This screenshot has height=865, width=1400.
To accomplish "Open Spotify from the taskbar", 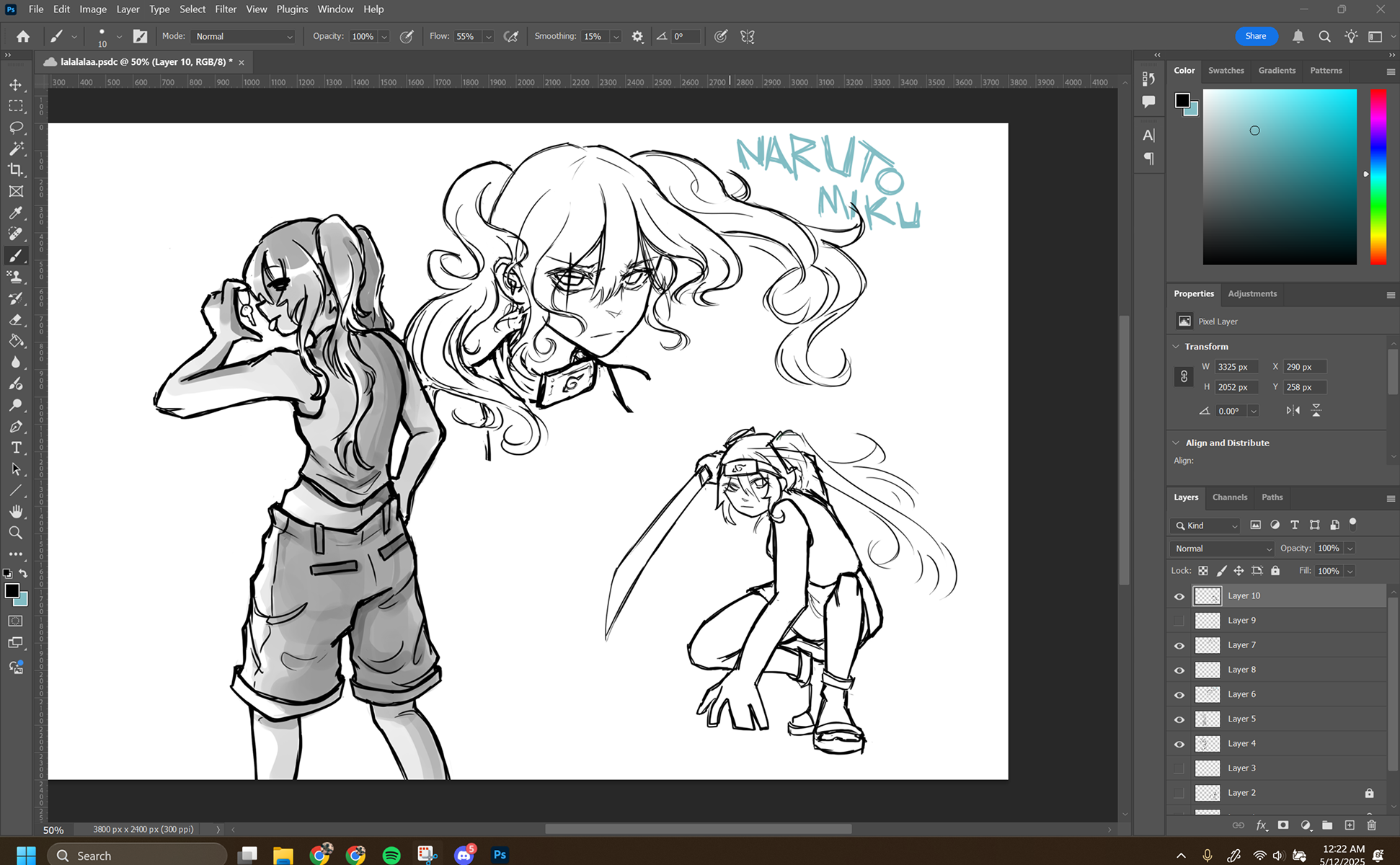I will click(x=391, y=855).
